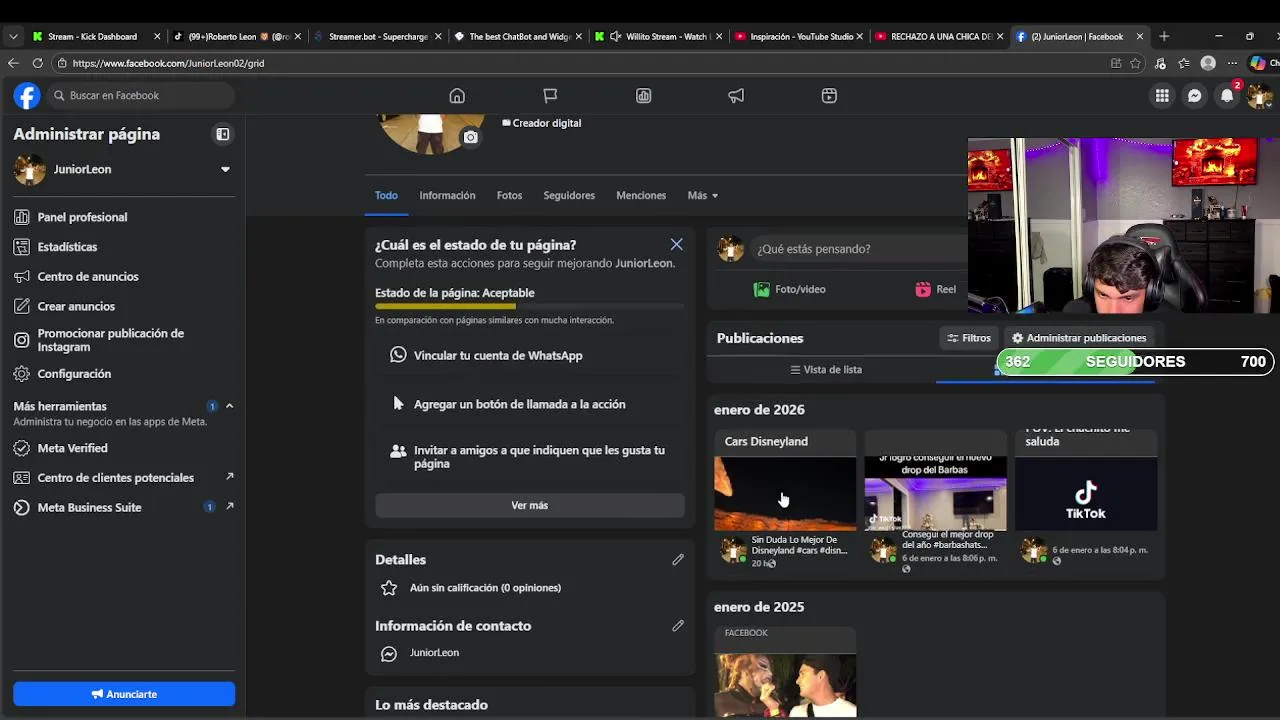This screenshot has height=720, width=1280.
Task: Open Meta Business Suite
Action: [x=124, y=507]
